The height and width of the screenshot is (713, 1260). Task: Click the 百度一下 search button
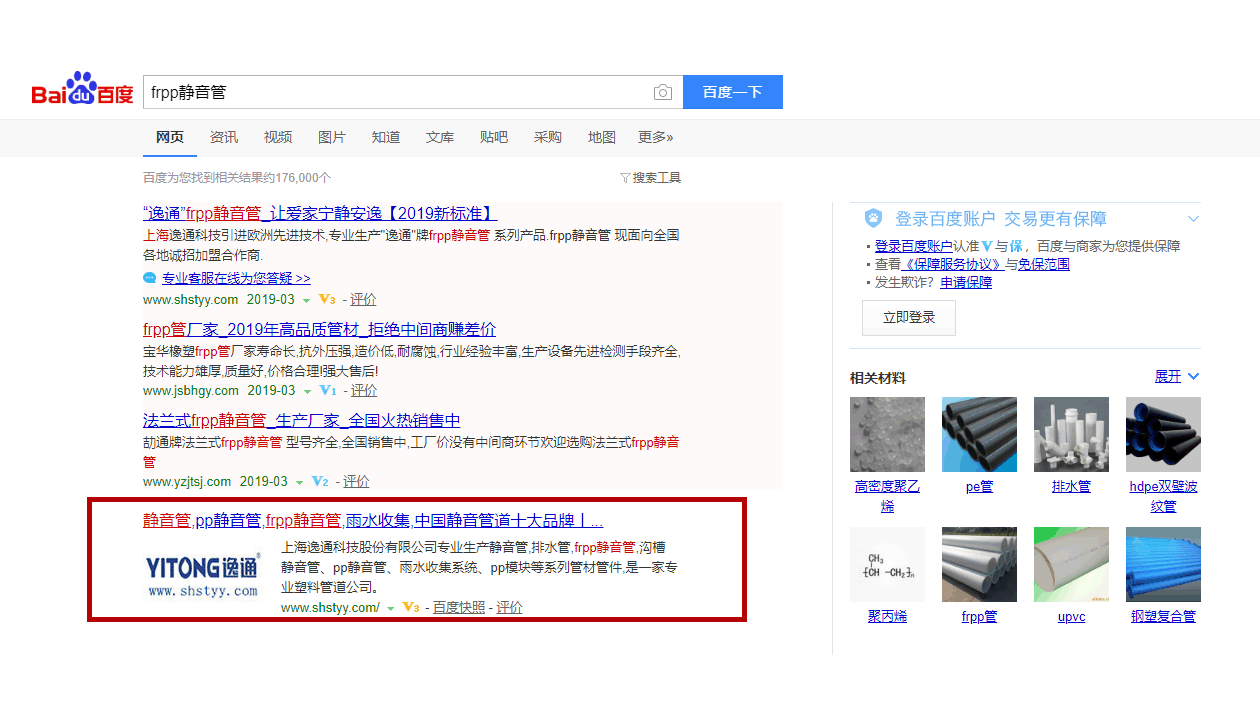point(733,92)
